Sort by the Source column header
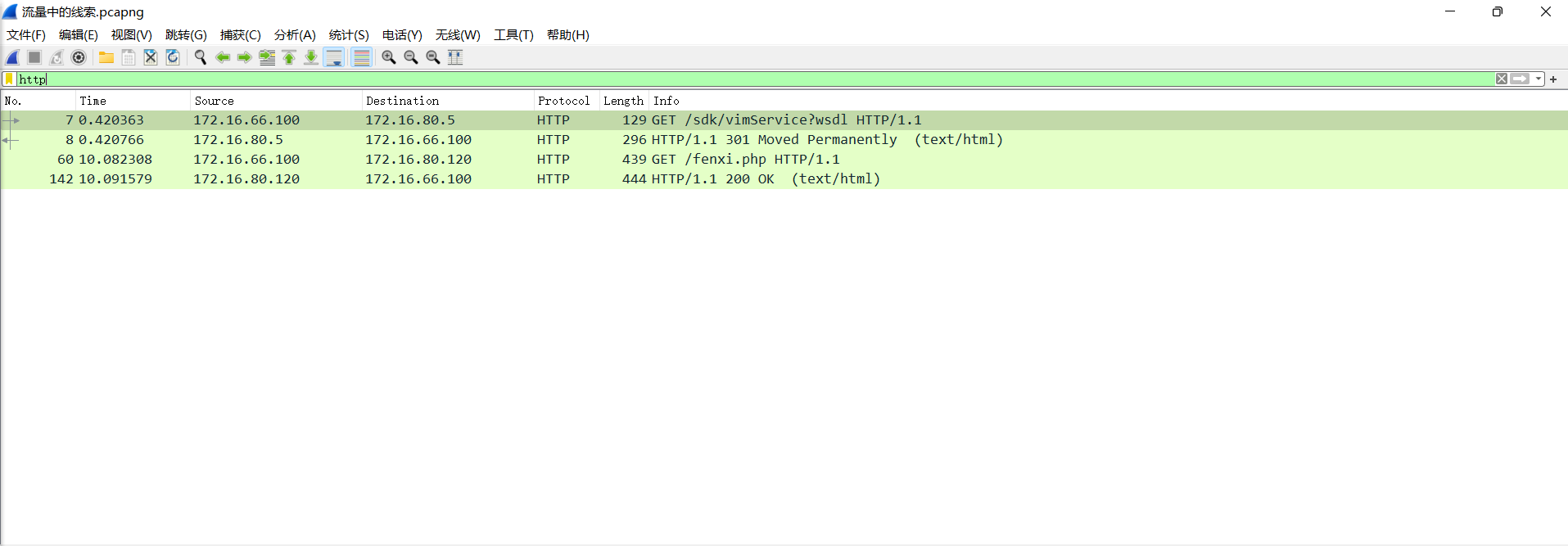 pos(277,101)
